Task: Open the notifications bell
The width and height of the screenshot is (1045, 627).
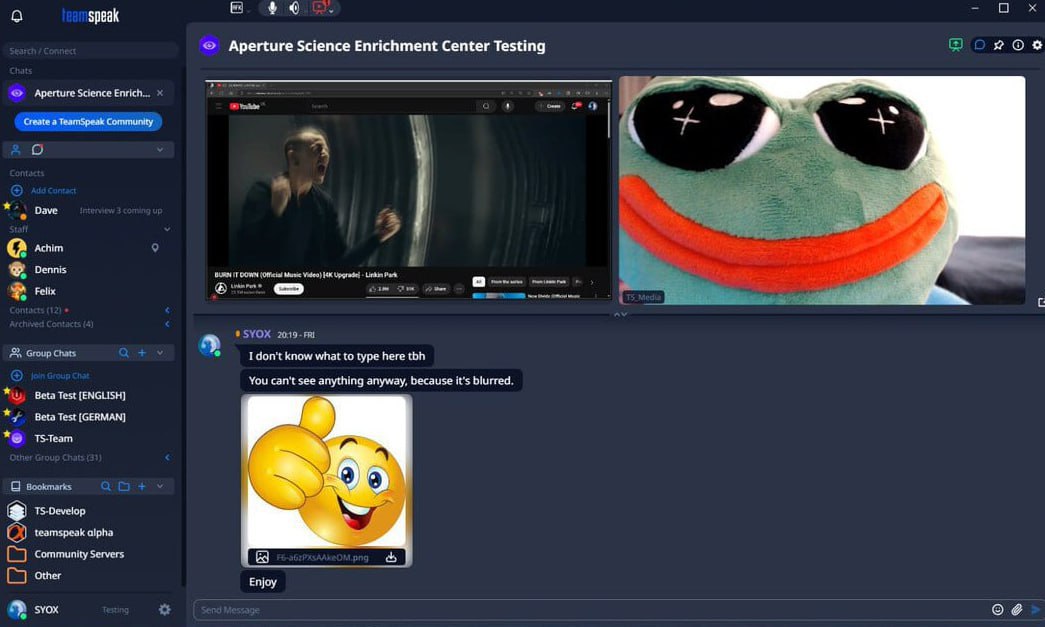Action: click(17, 16)
